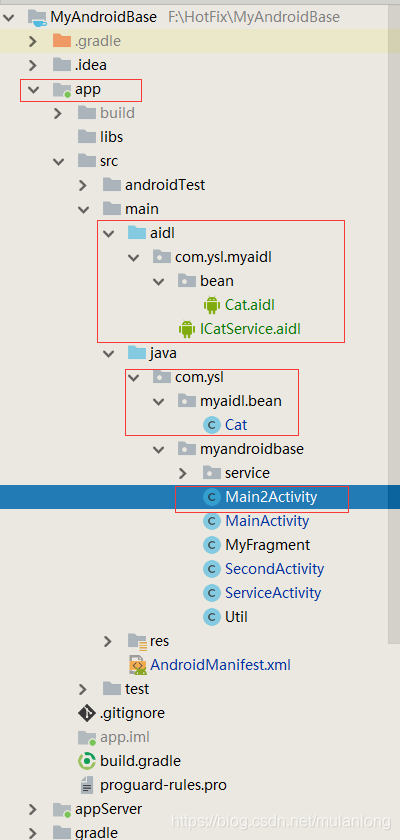
Task: Click the Android icon of Cat.aidl
Action: tap(212, 305)
